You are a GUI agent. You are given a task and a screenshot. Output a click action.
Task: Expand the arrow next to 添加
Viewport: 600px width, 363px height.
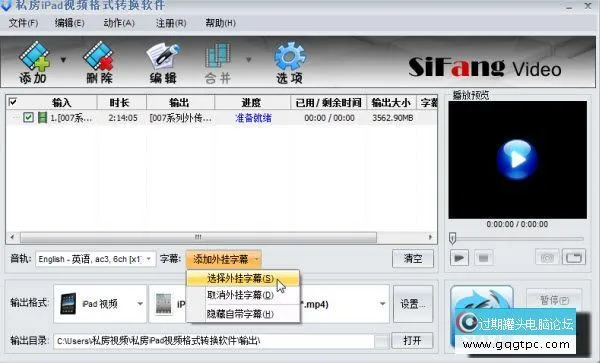click(x=64, y=60)
